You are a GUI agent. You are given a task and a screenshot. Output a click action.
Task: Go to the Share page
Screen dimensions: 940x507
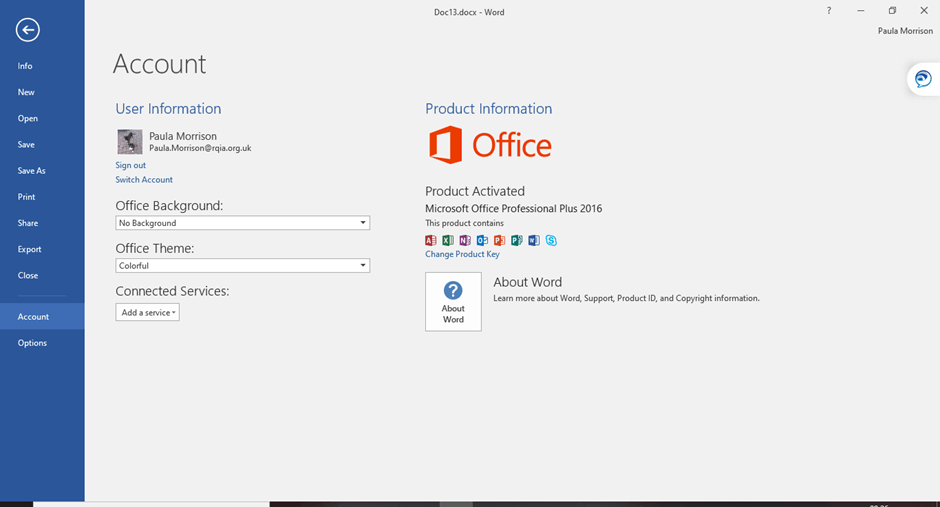coord(42,223)
